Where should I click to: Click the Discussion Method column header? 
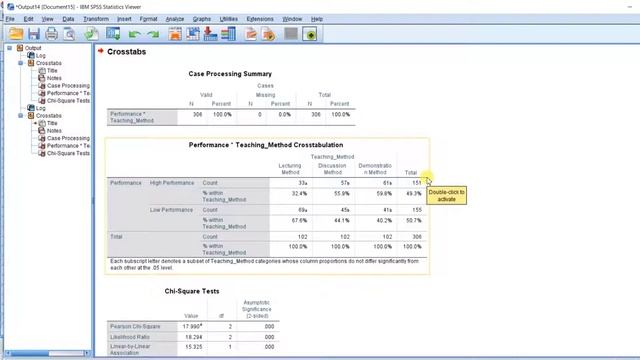pyautogui.click(x=332, y=169)
